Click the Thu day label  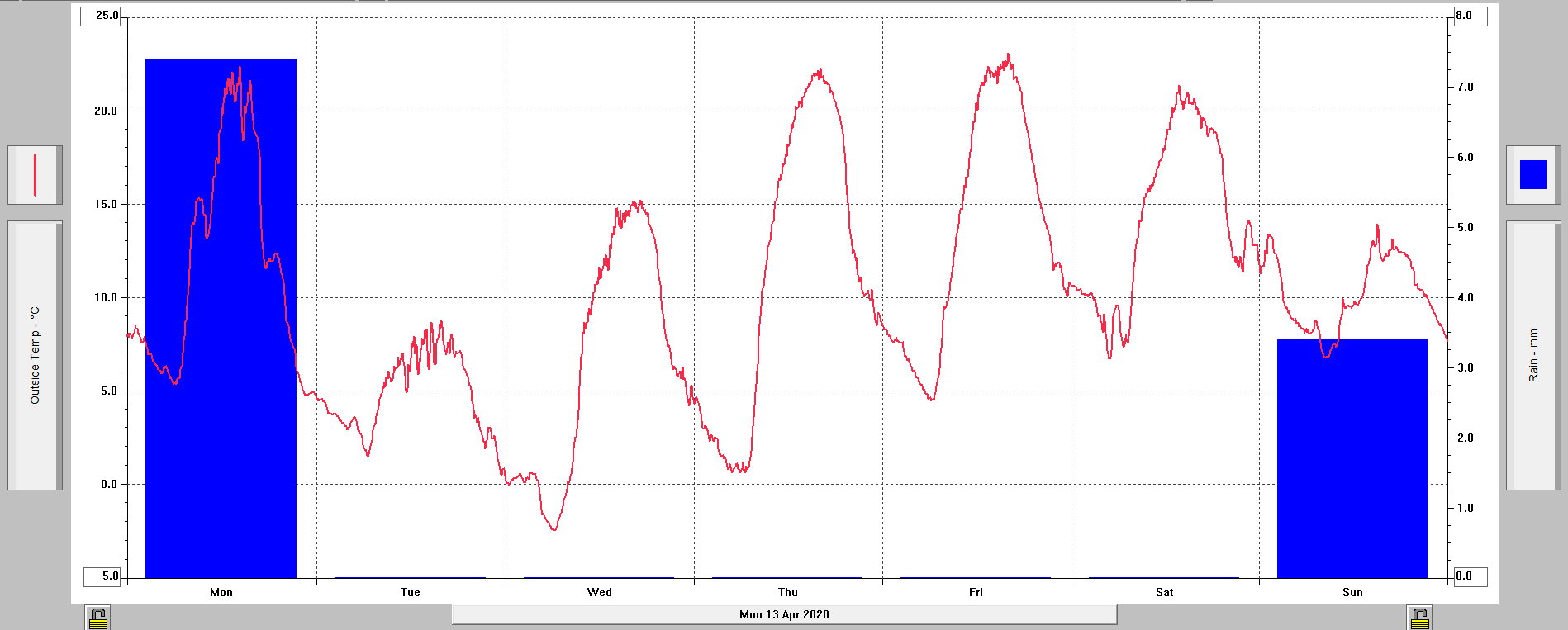coord(788,592)
